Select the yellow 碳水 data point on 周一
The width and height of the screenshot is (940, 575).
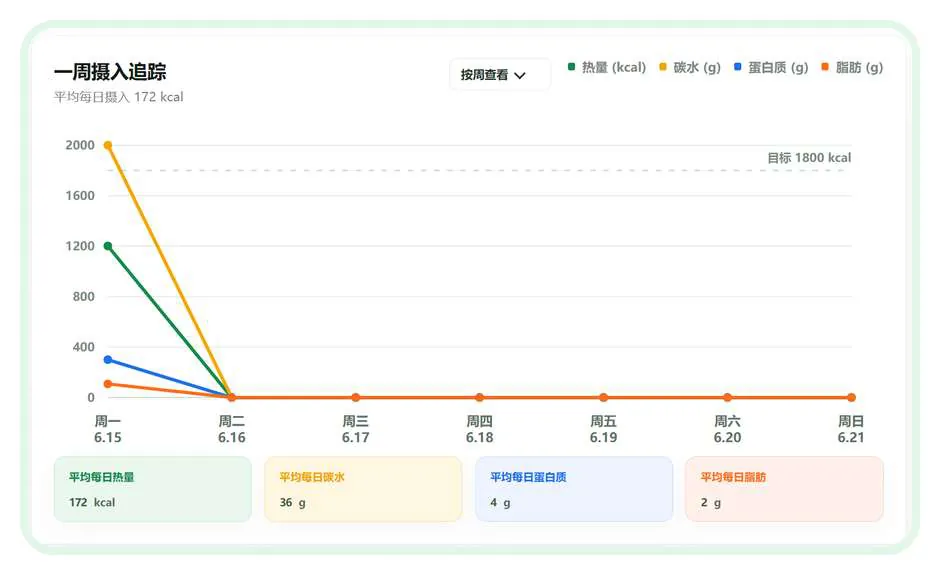tap(108, 145)
